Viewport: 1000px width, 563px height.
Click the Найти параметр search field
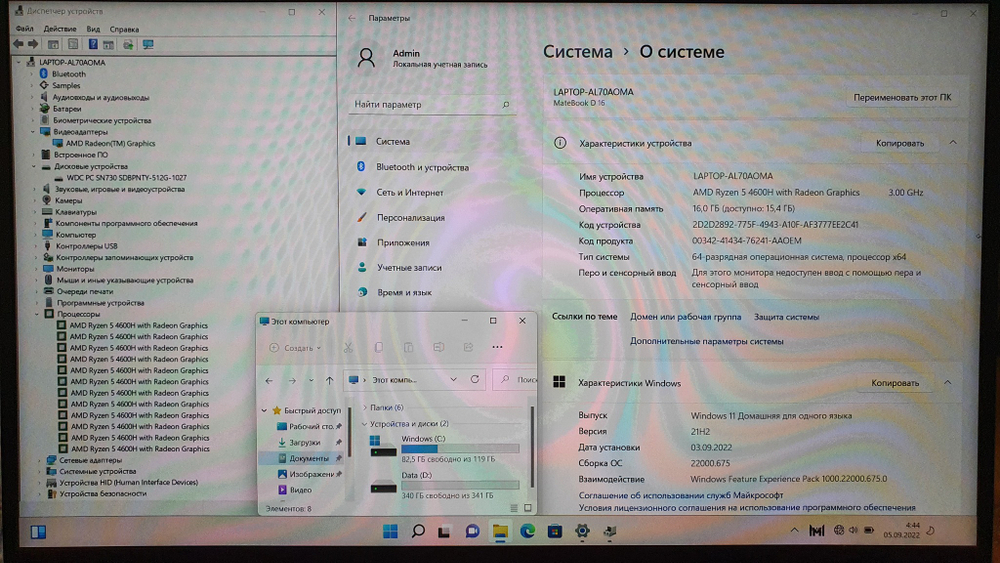click(431, 104)
